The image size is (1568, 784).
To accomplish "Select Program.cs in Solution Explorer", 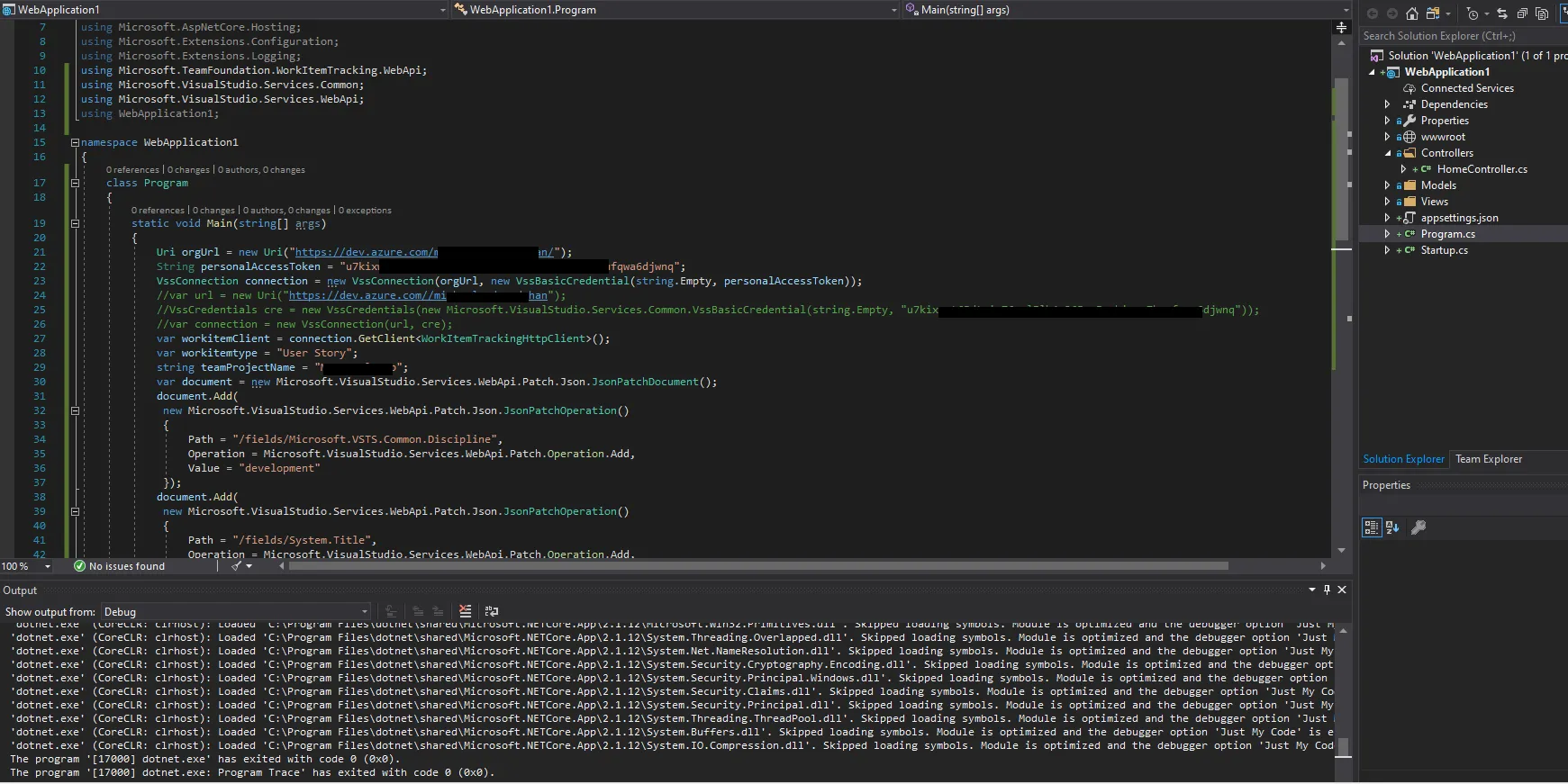I will click(x=1448, y=234).
